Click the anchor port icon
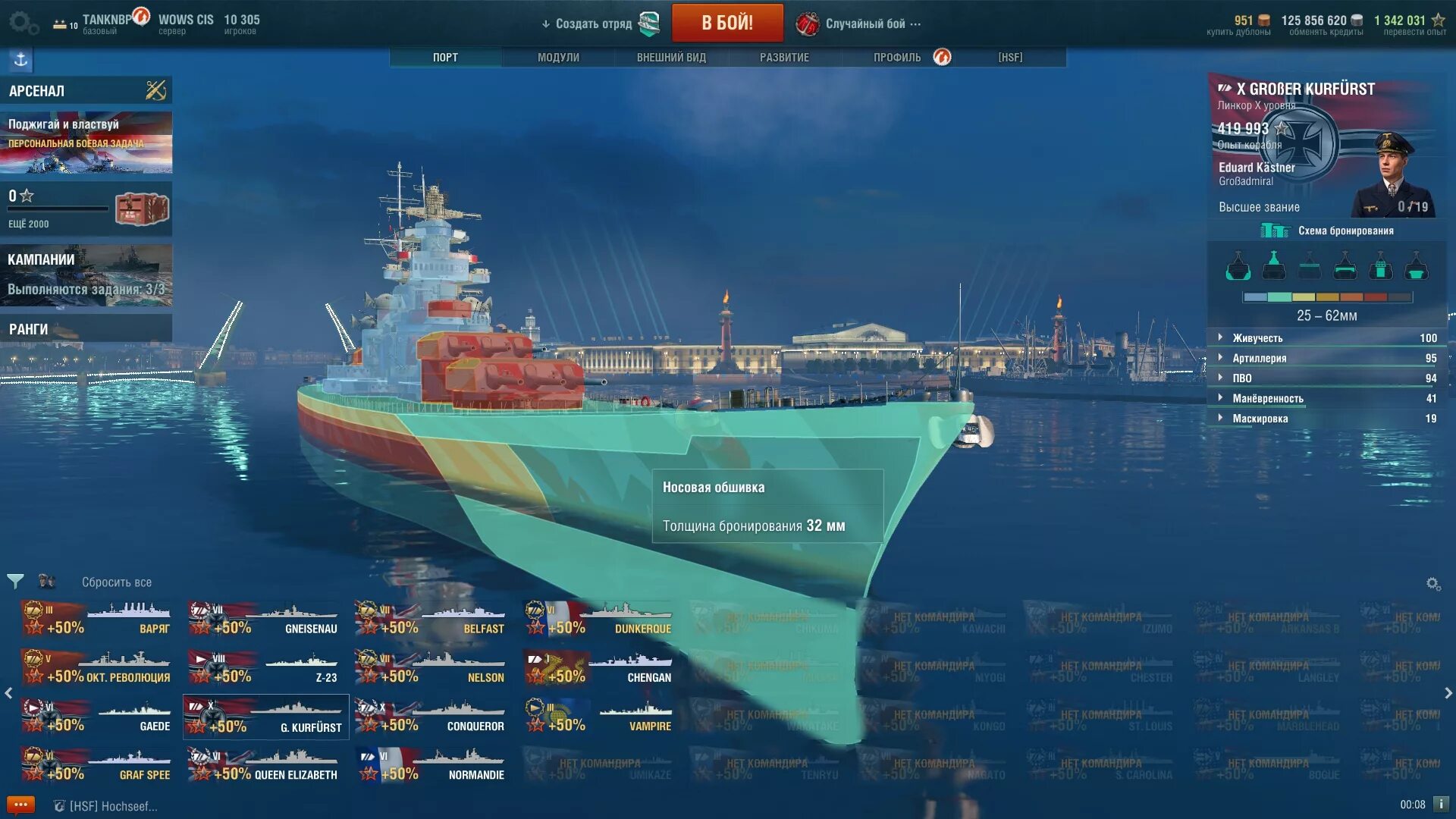The image size is (1456, 819). 20,59
